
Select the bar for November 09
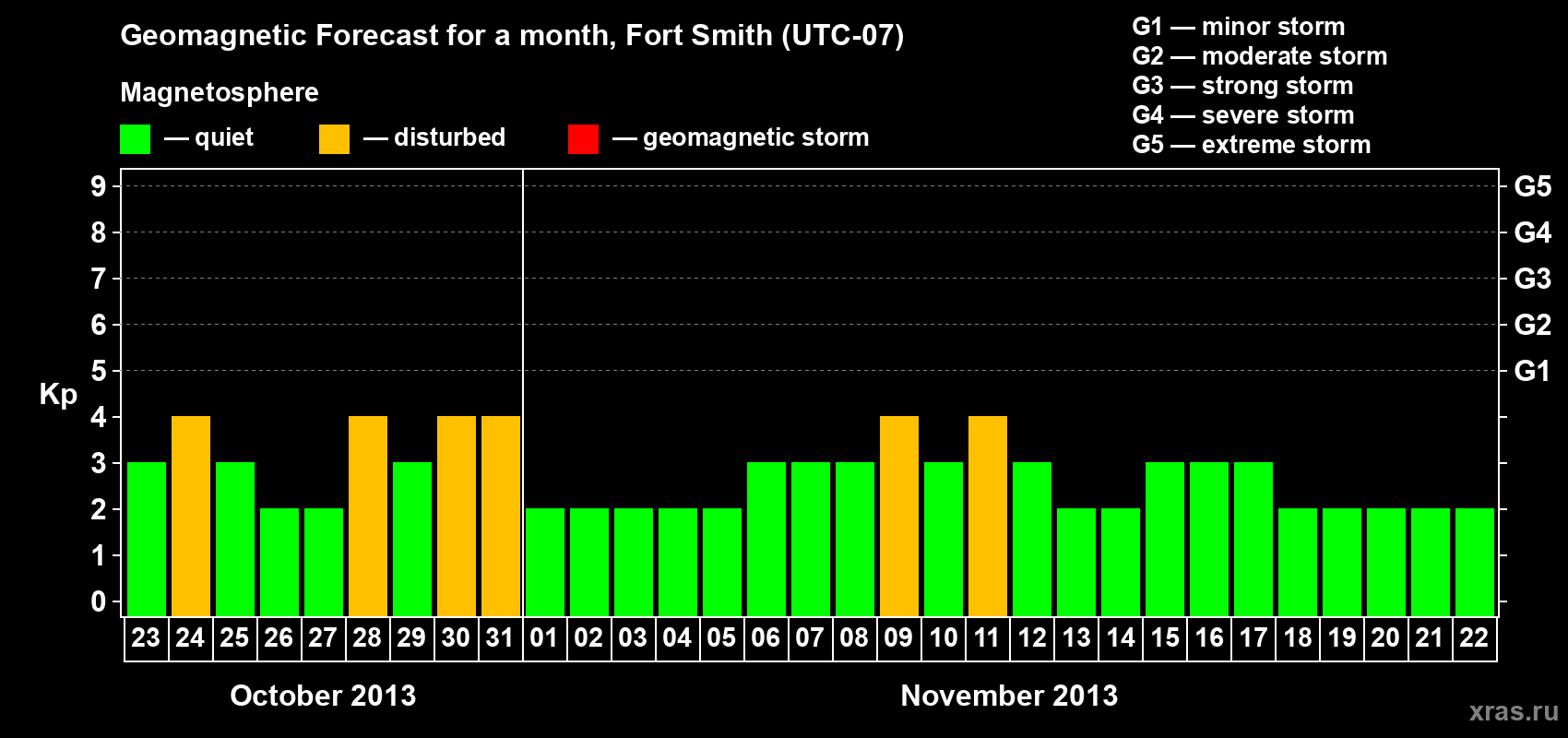pos(899,517)
